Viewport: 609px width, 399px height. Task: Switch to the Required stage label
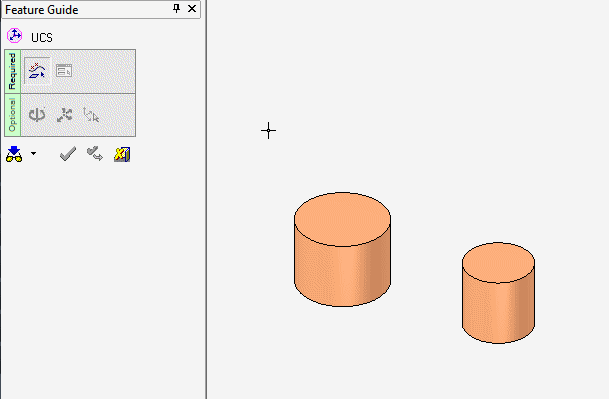12,71
